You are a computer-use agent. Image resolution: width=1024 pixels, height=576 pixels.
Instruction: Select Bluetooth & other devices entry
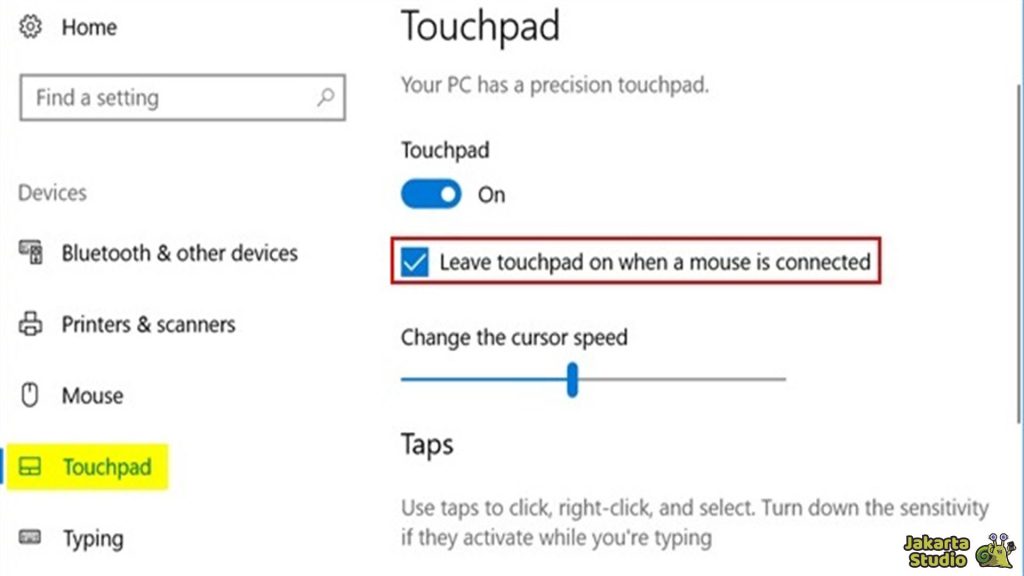coord(179,253)
